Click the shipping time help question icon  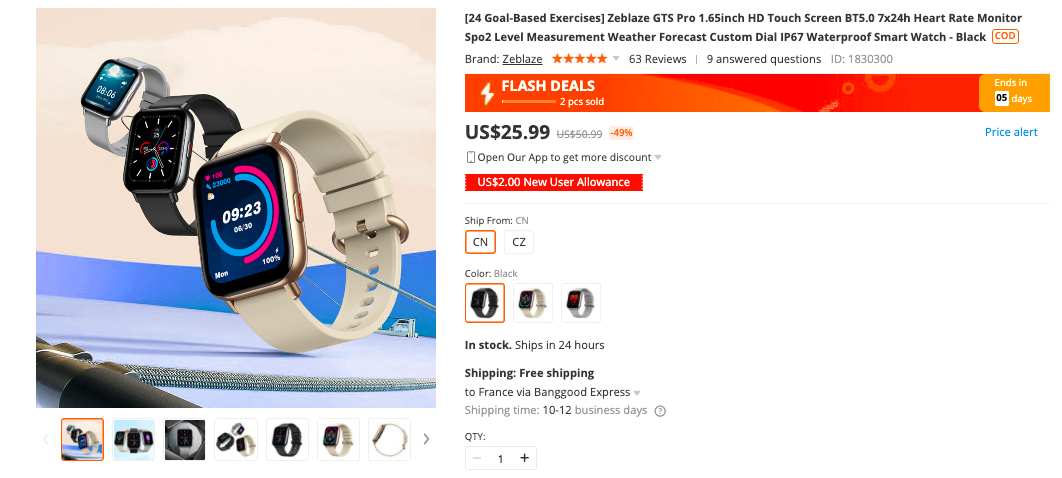coord(660,411)
